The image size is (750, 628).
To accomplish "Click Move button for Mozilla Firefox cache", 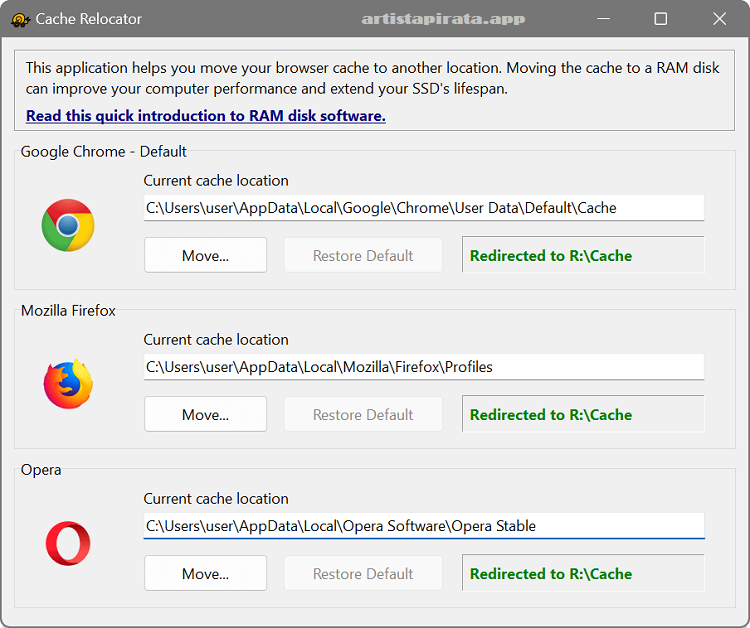I will click(206, 414).
